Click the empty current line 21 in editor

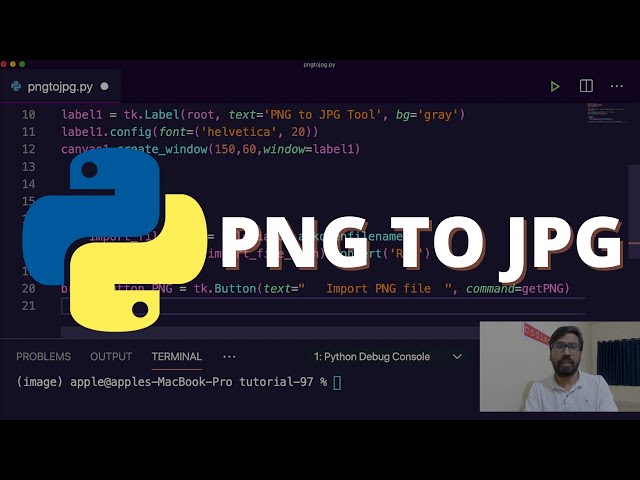click(x=323, y=306)
